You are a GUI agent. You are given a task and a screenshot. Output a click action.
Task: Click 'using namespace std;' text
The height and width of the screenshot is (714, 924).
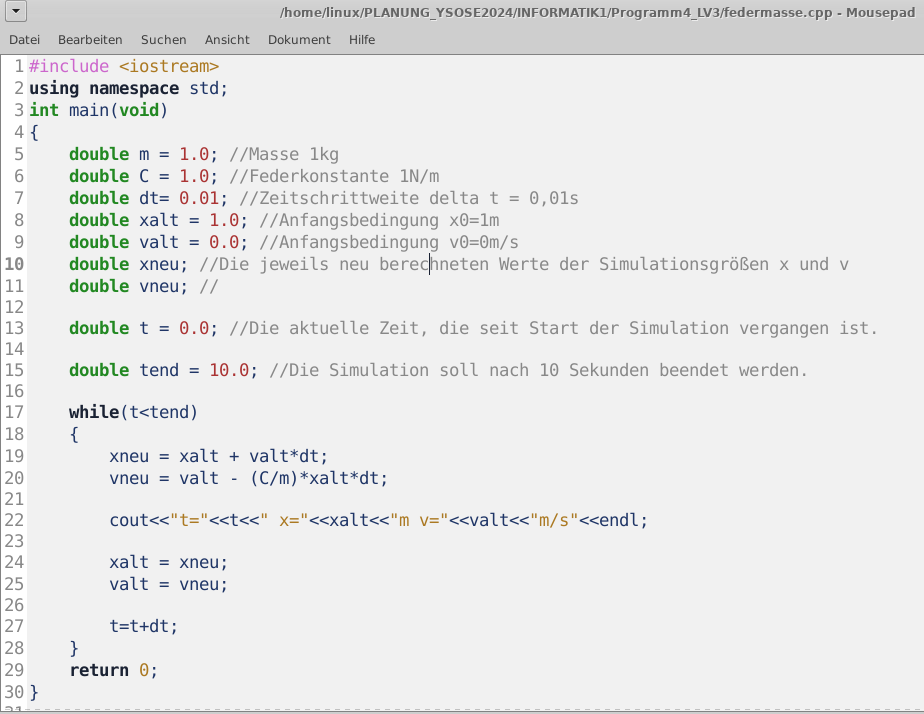pos(128,88)
